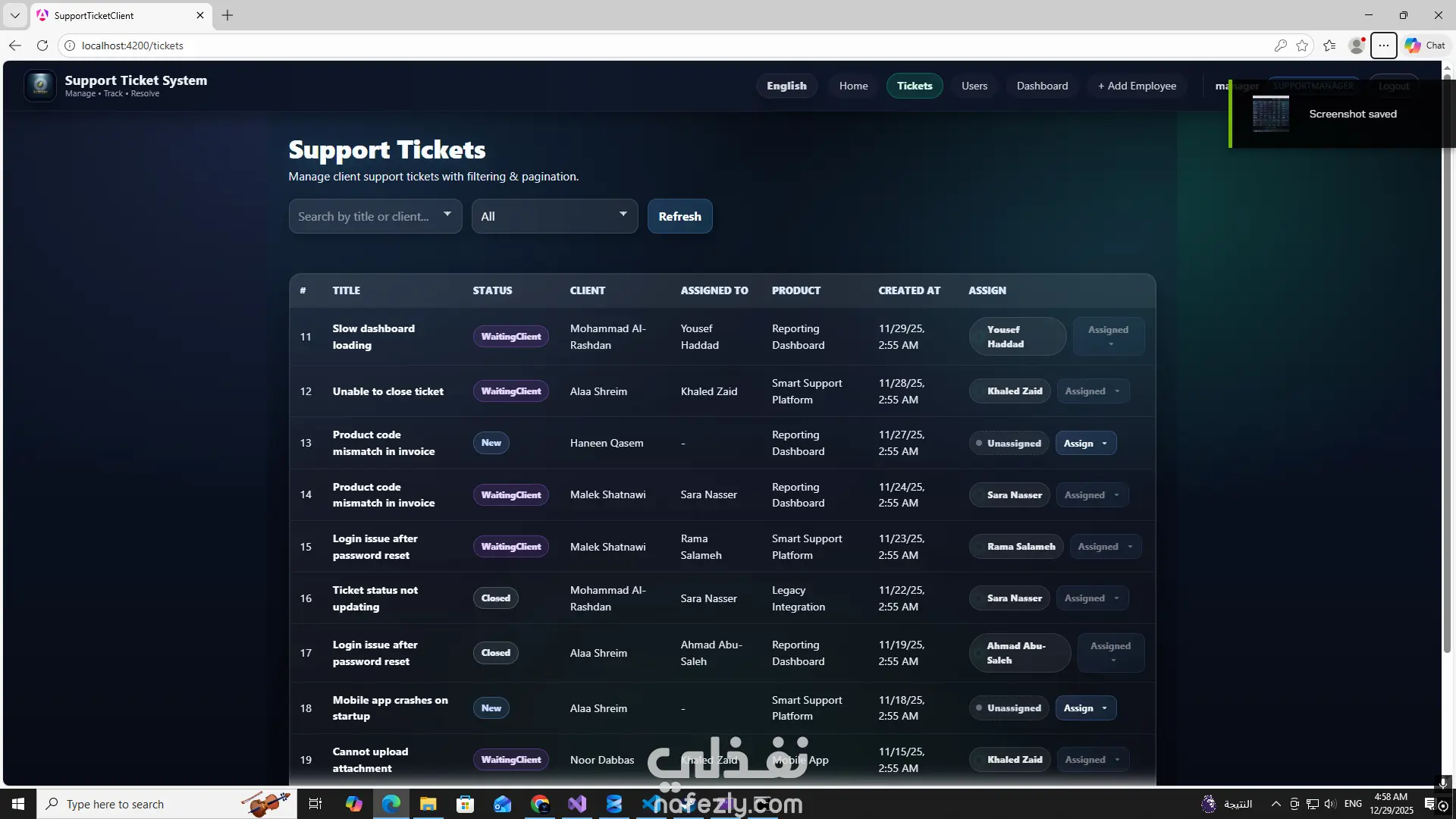
Task: Open File Explorer from taskbar
Action: tap(428, 804)
